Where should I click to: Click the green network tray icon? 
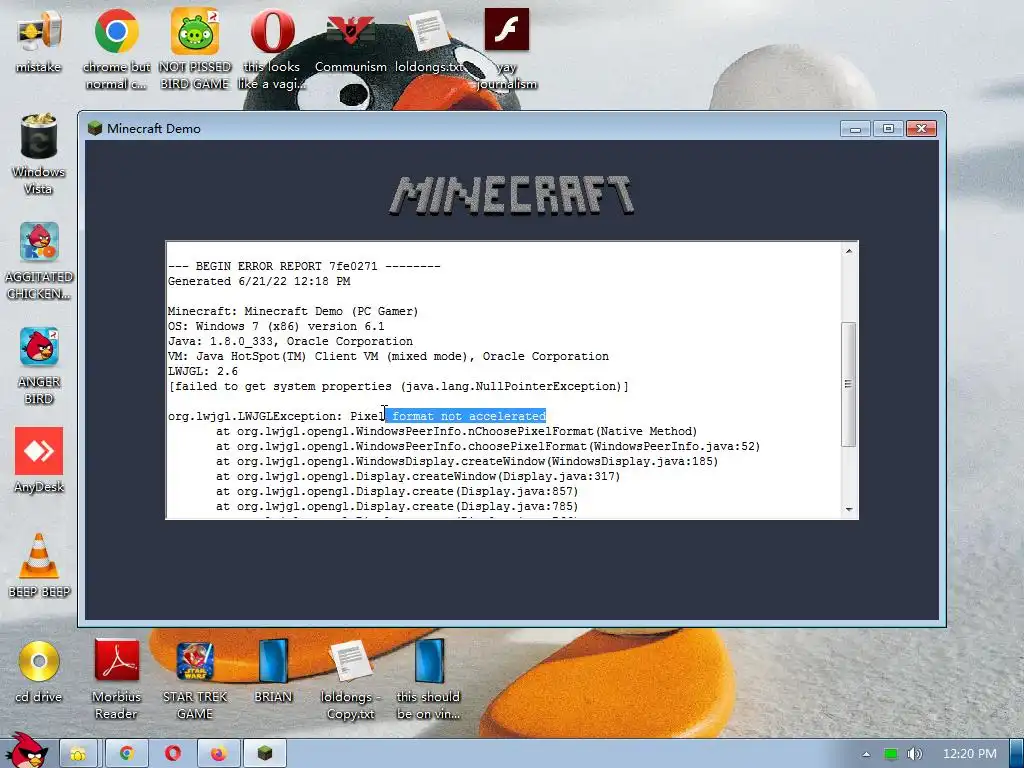point(890,754)
